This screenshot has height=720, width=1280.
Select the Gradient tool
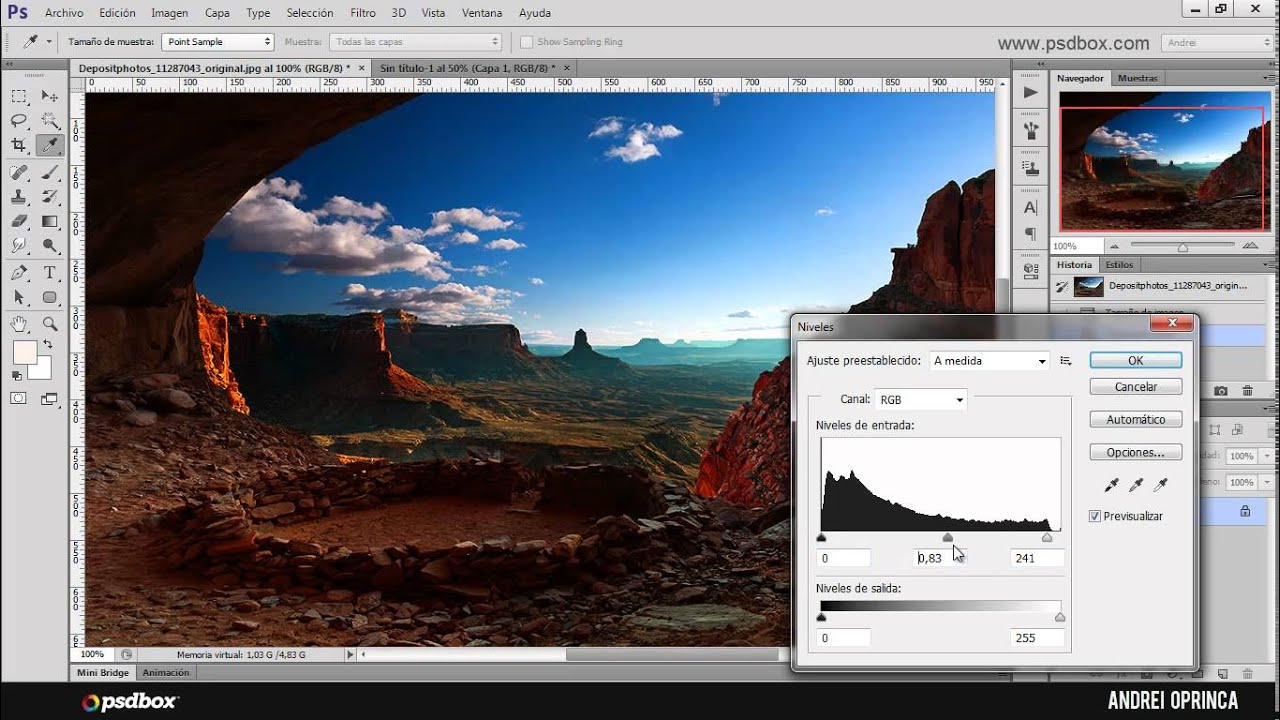click(49, 221)
